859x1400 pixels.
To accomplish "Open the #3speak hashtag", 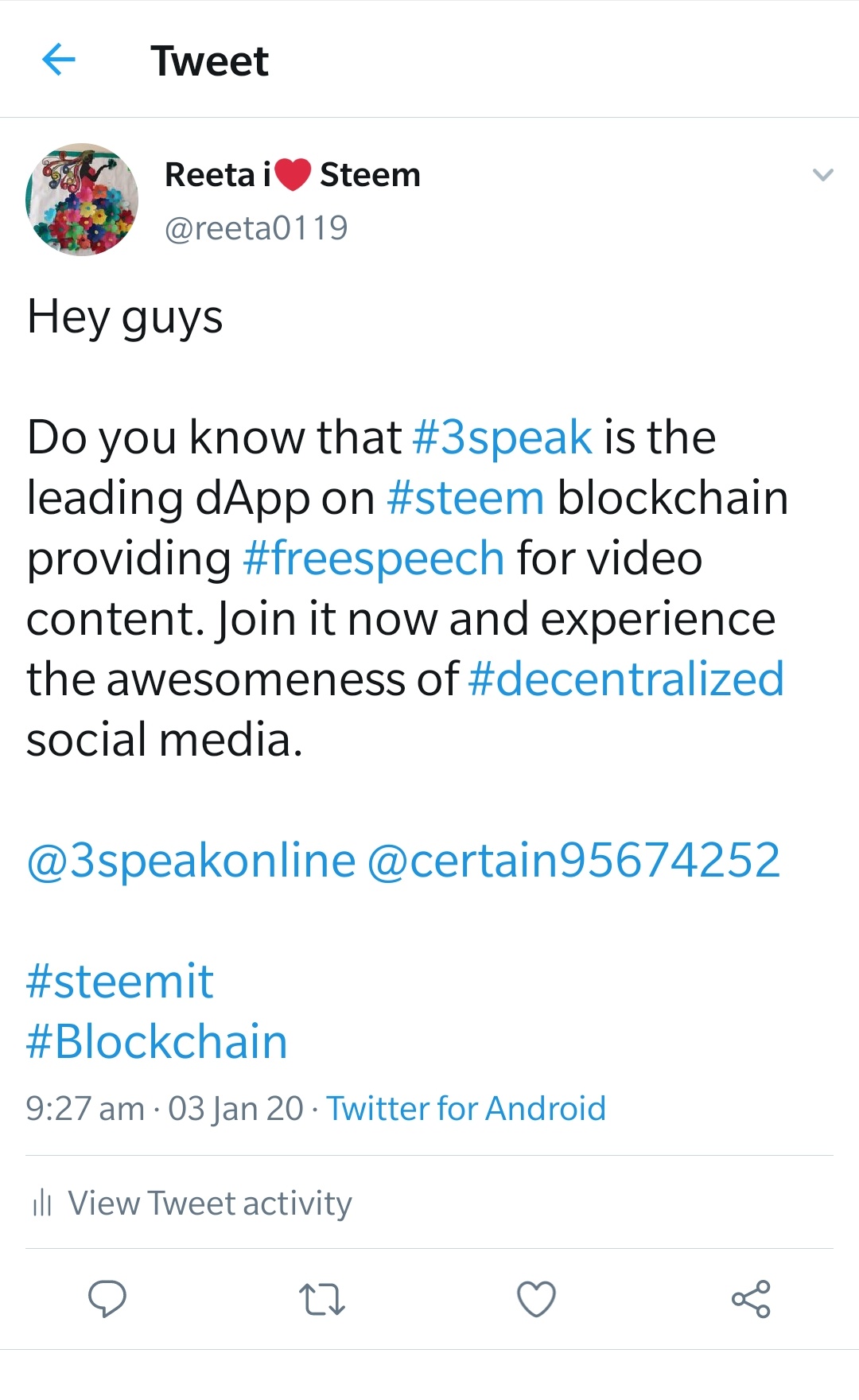I will click(502, 437).
